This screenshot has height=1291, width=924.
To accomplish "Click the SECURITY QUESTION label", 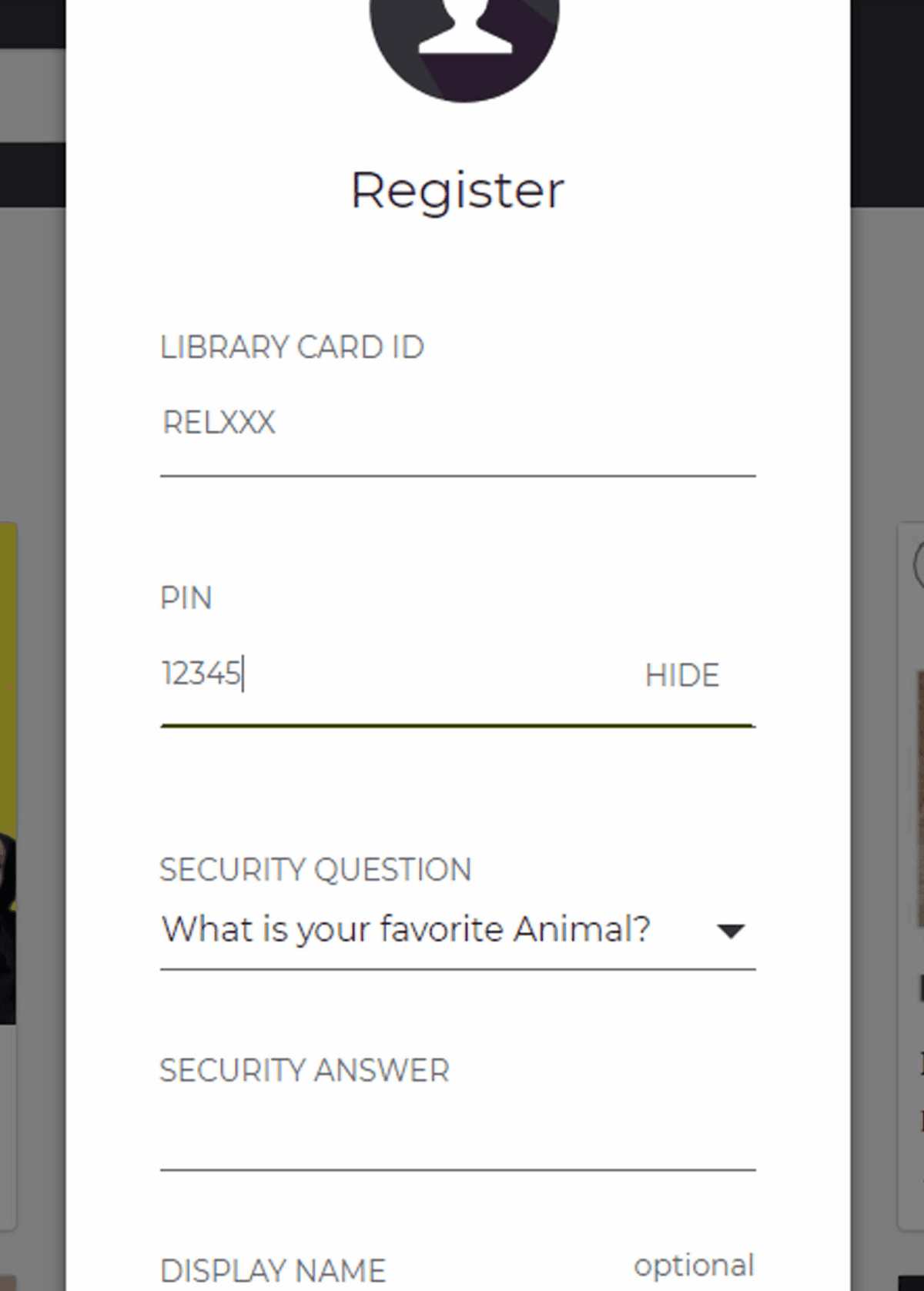I will [315, 870].
